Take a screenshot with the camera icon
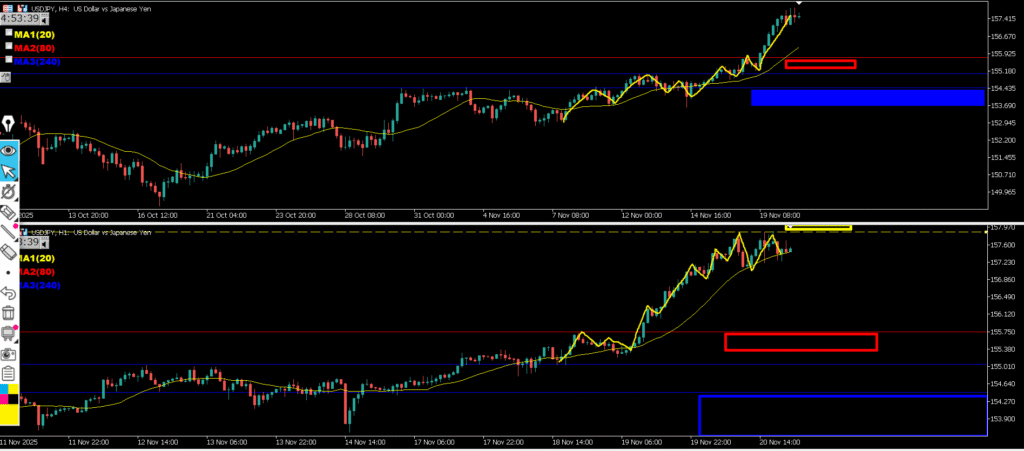 (x=8, y=354)
